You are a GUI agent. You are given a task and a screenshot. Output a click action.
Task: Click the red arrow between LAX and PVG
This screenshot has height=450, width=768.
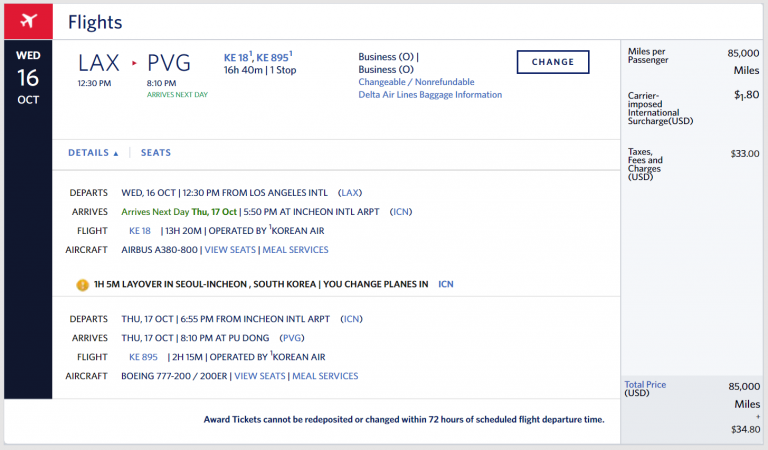click(136, 63)
